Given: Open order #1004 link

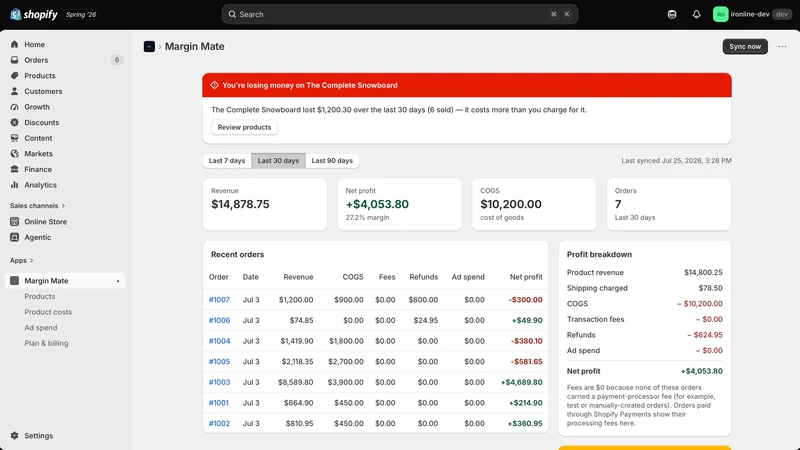Looking at the screenshot, I should 219,341.
